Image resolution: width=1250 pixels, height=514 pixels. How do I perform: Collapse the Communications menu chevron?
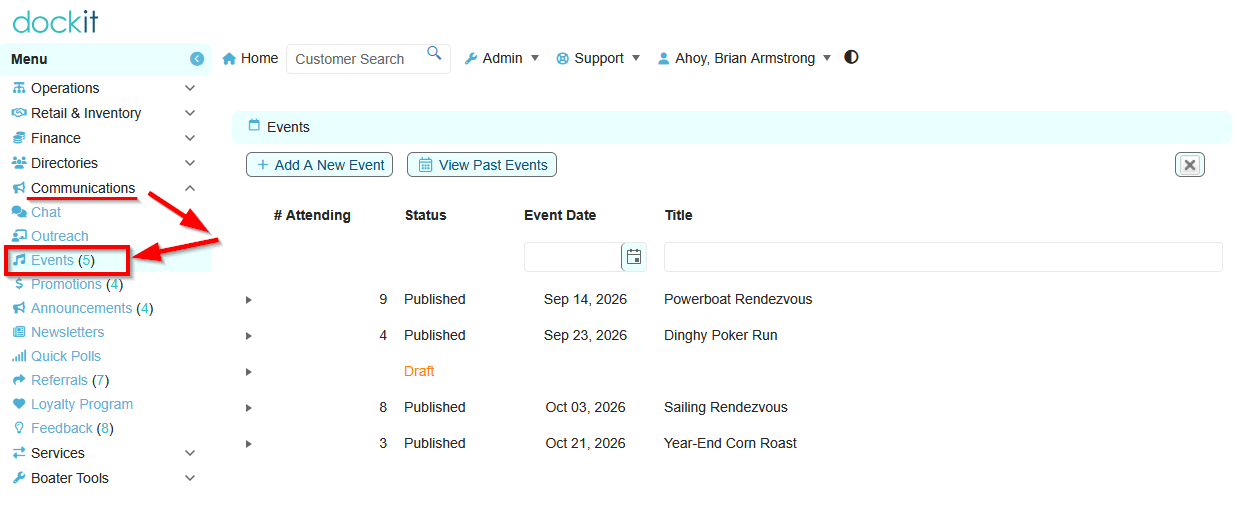(190, 188)
